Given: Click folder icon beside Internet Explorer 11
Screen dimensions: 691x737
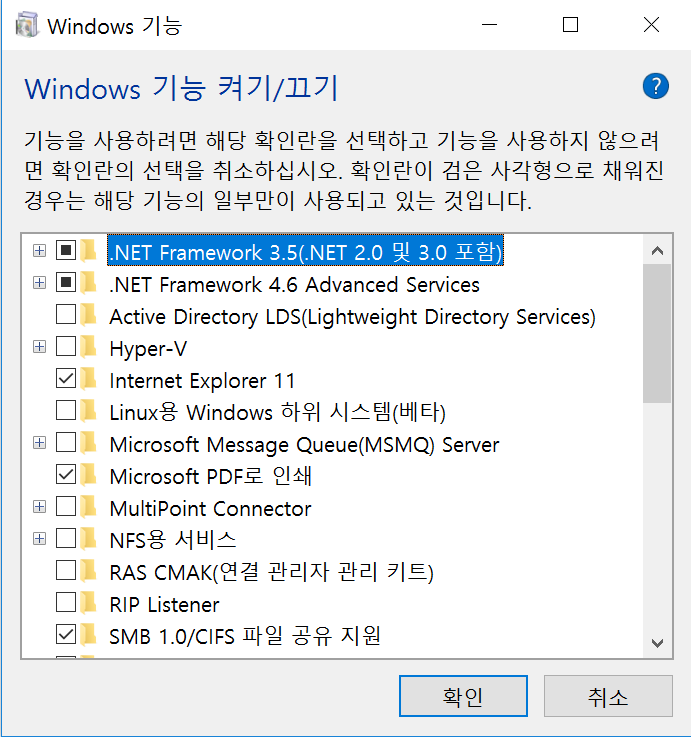Looking at the screenshot, I should 88,379.
